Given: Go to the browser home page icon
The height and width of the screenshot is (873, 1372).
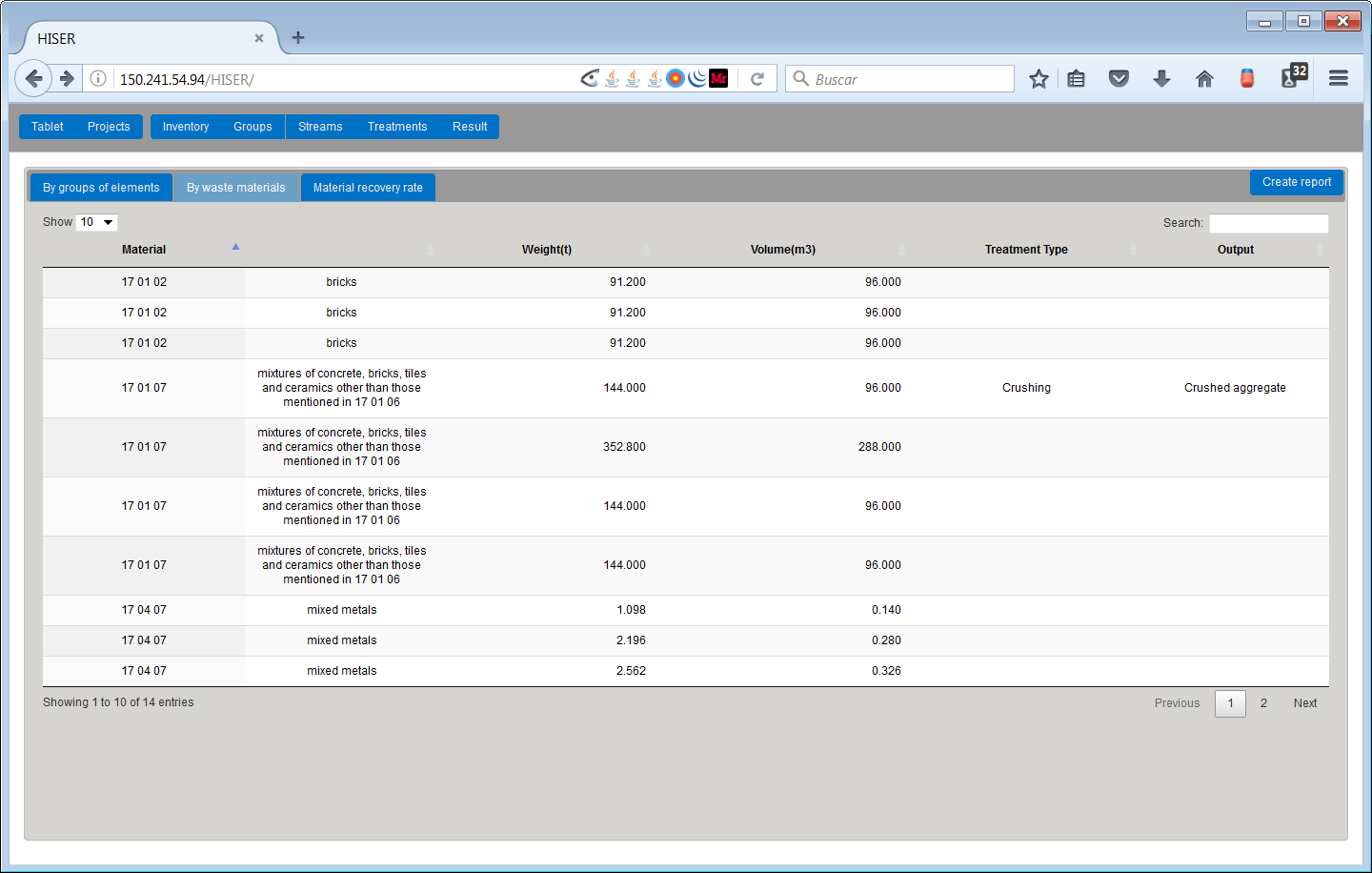Looking at the screenshot, I should 1204,78.
